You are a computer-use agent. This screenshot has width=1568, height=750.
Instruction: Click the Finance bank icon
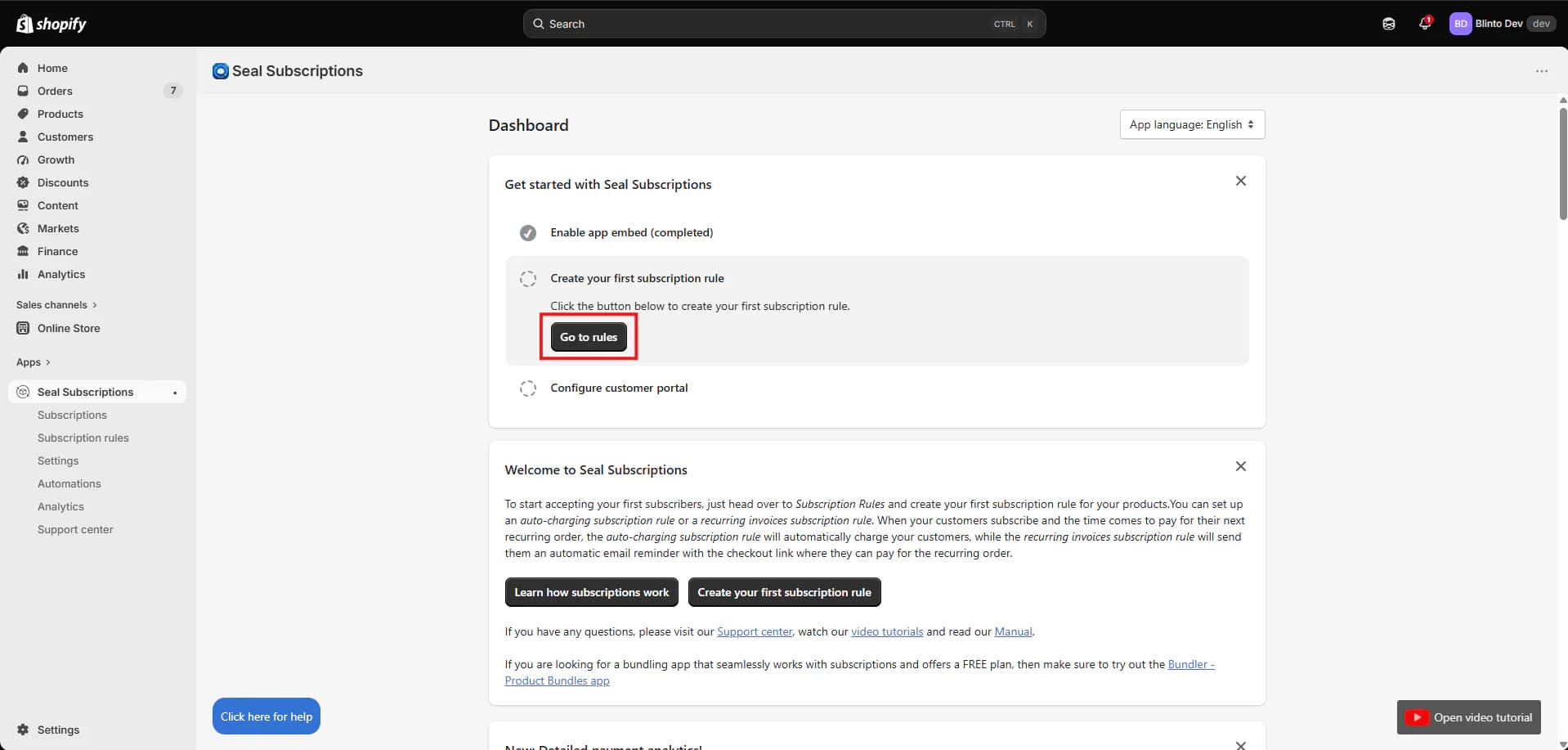(23, 251)
